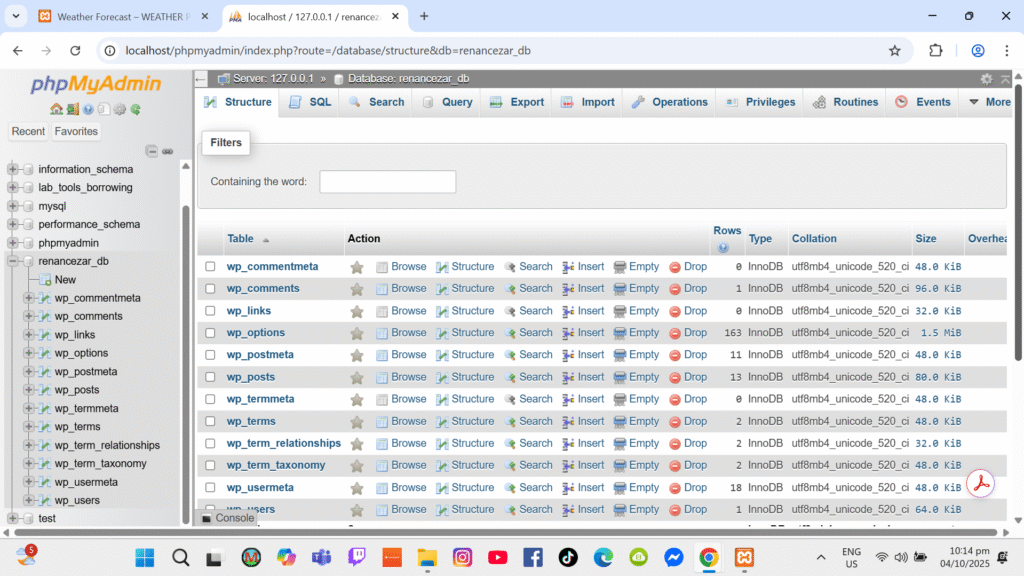Click the page settings gear icon top-right

(x=986, y=79)
